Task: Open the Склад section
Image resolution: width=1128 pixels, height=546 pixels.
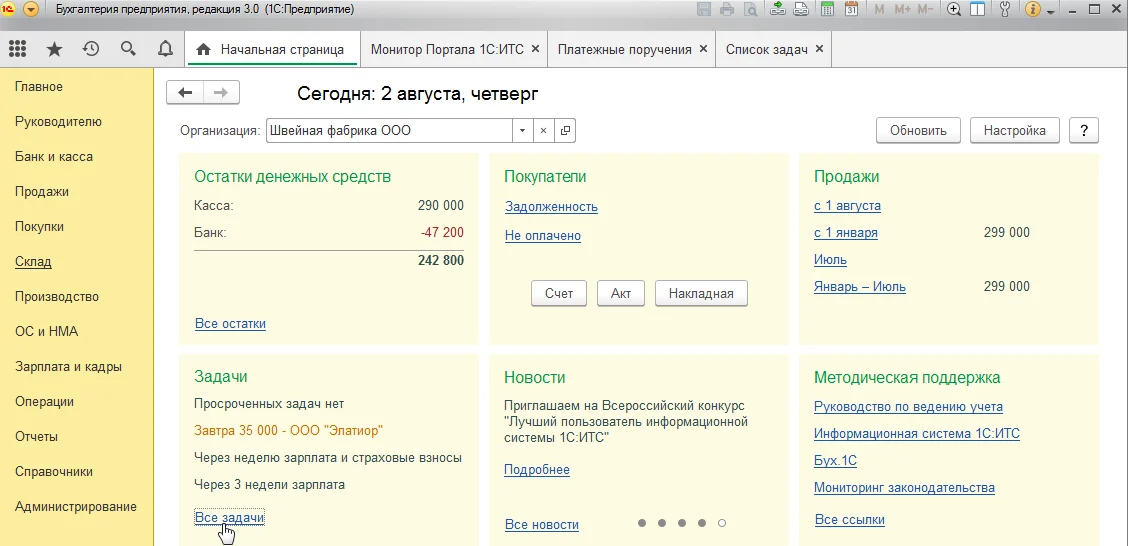Action: click(33, 262)
